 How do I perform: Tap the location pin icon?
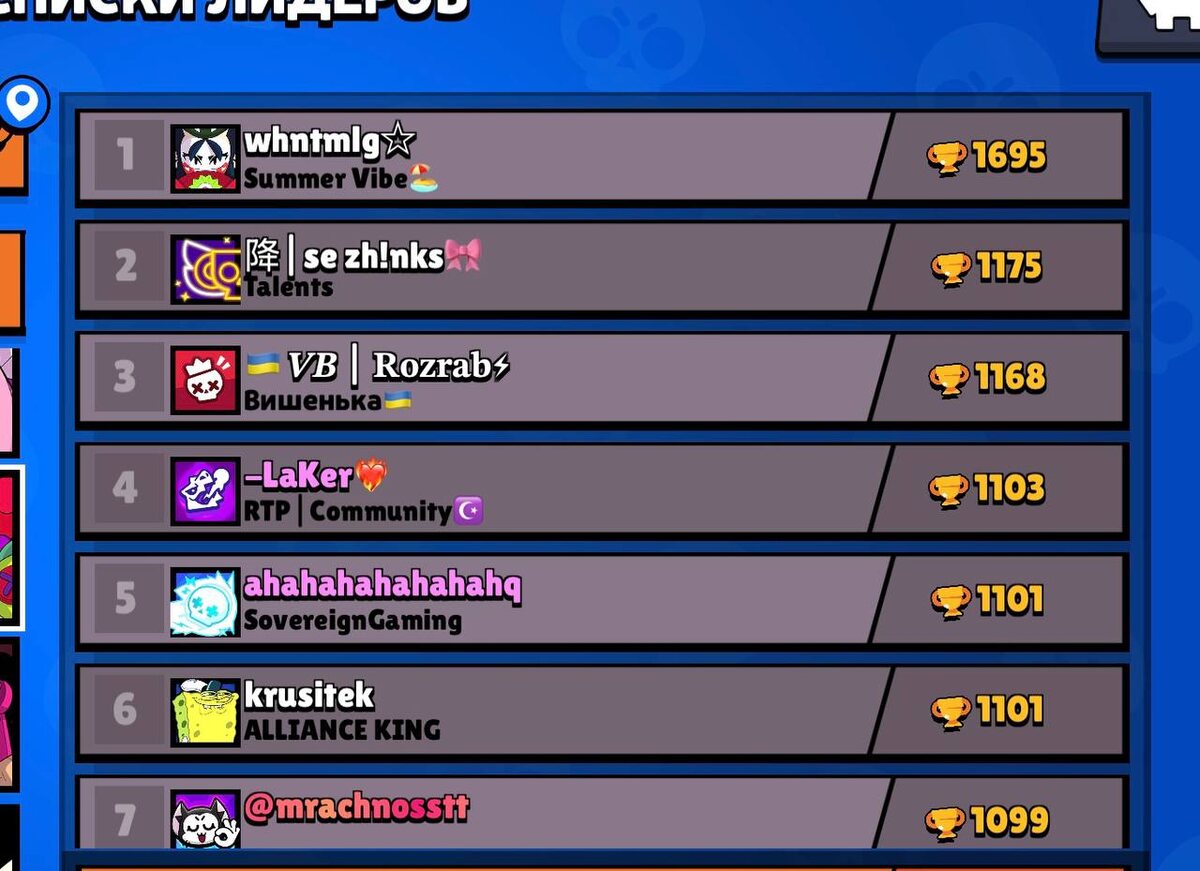click(22, 102)
